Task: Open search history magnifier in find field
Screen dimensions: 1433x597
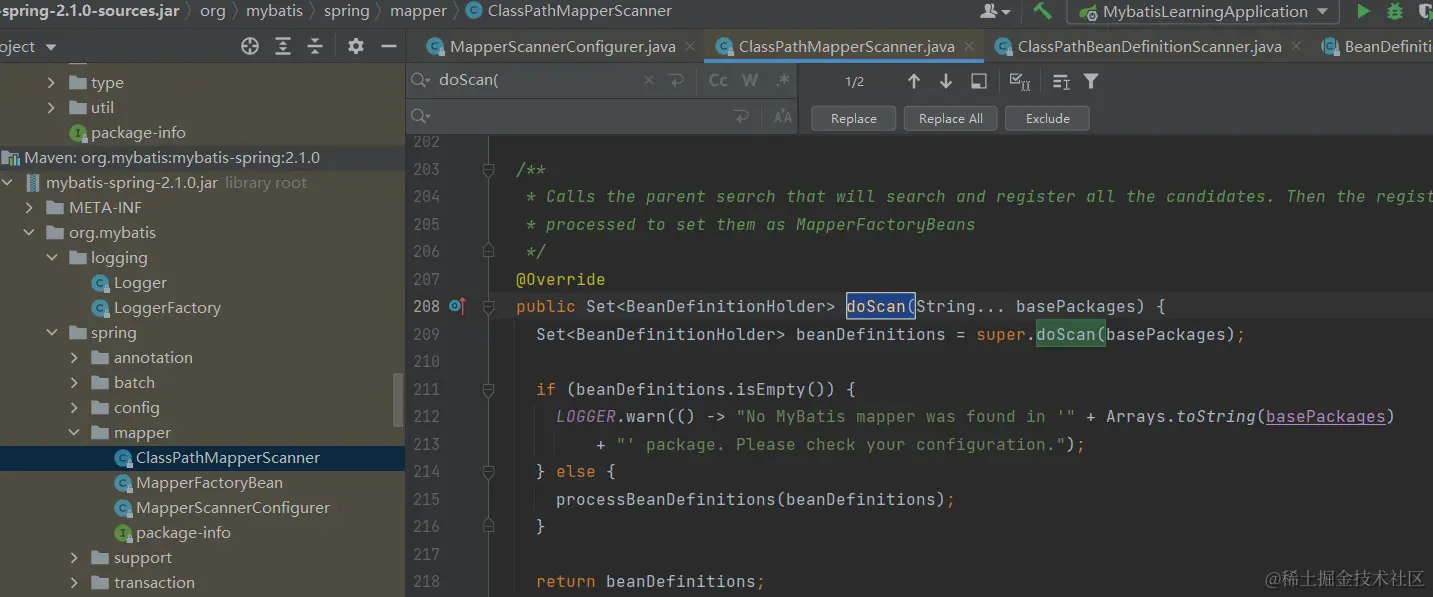Action: click(422, 80)
